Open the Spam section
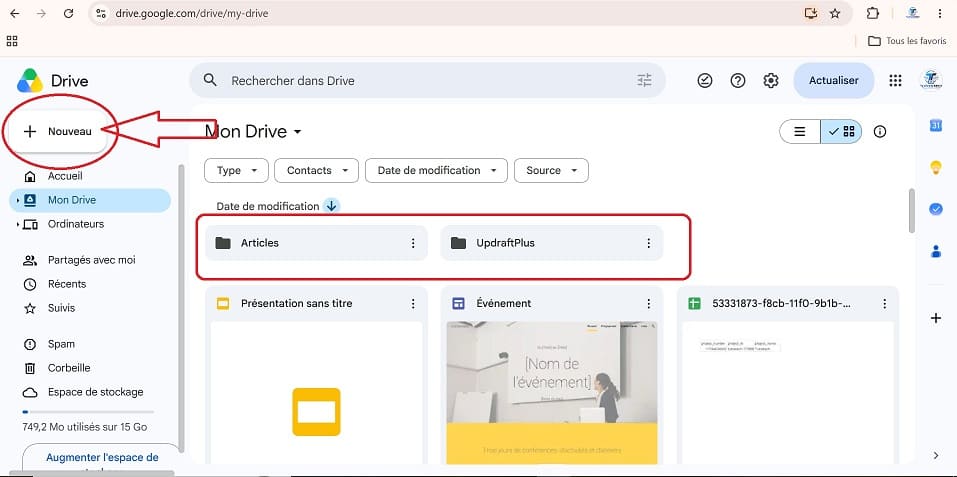The image size is (957, 477). point(61,344)
